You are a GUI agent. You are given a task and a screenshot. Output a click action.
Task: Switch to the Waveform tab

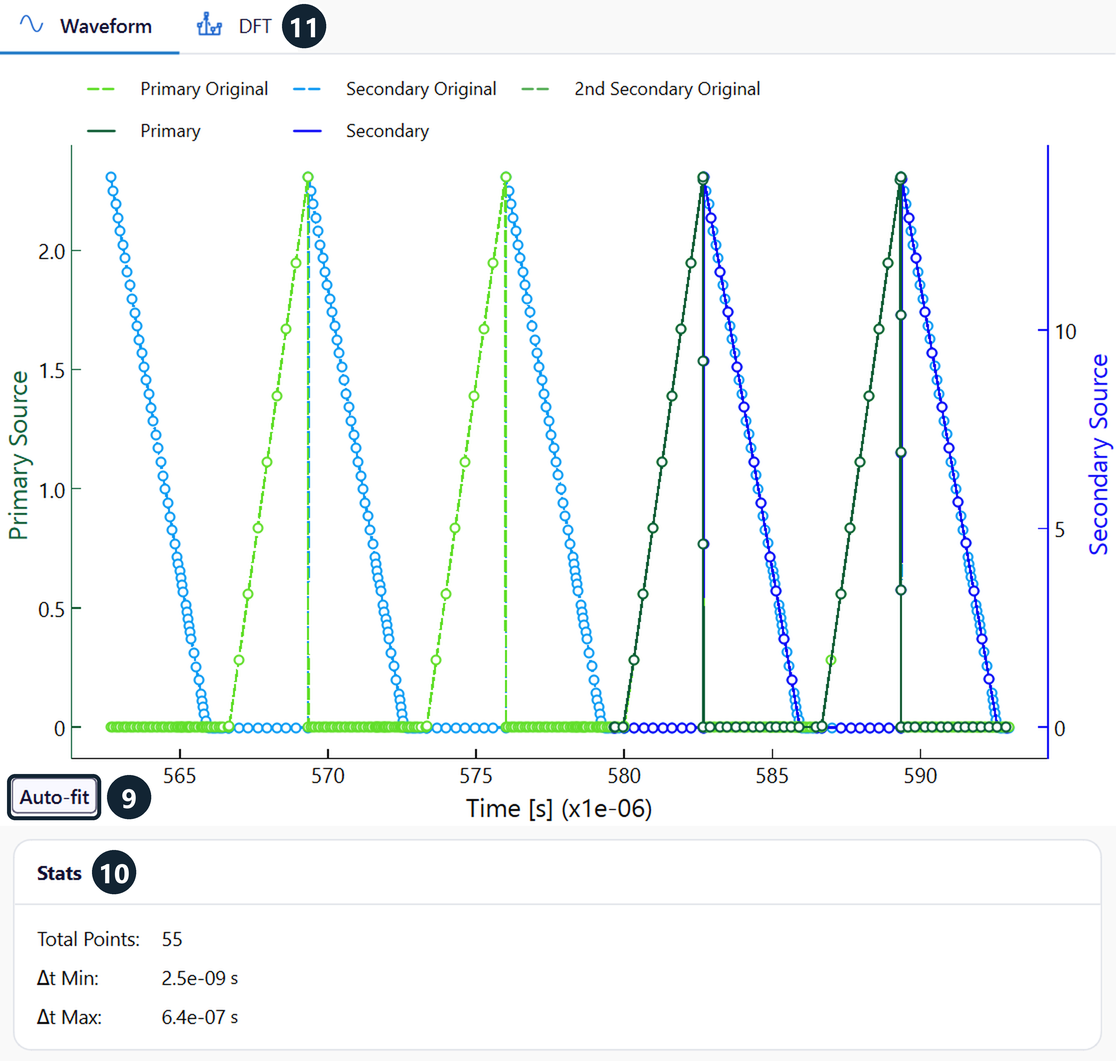coord(89,26)
